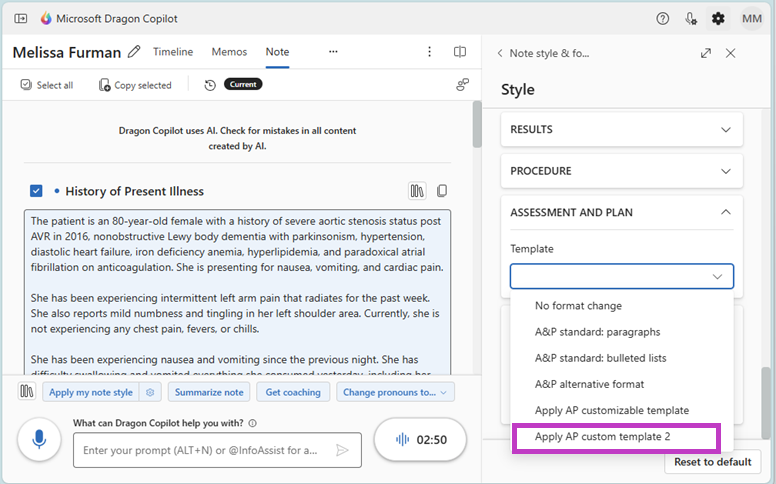Viewport: 776px width, 484px height.
Task: Open the Change pronouns dropdown
Action: [x=396, y=392]
